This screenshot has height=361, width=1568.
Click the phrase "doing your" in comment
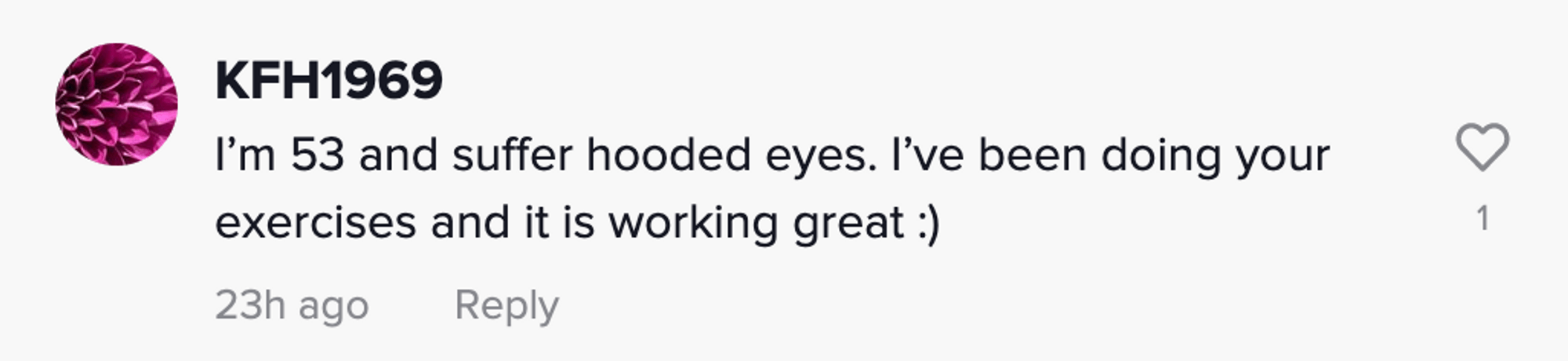1215,155
